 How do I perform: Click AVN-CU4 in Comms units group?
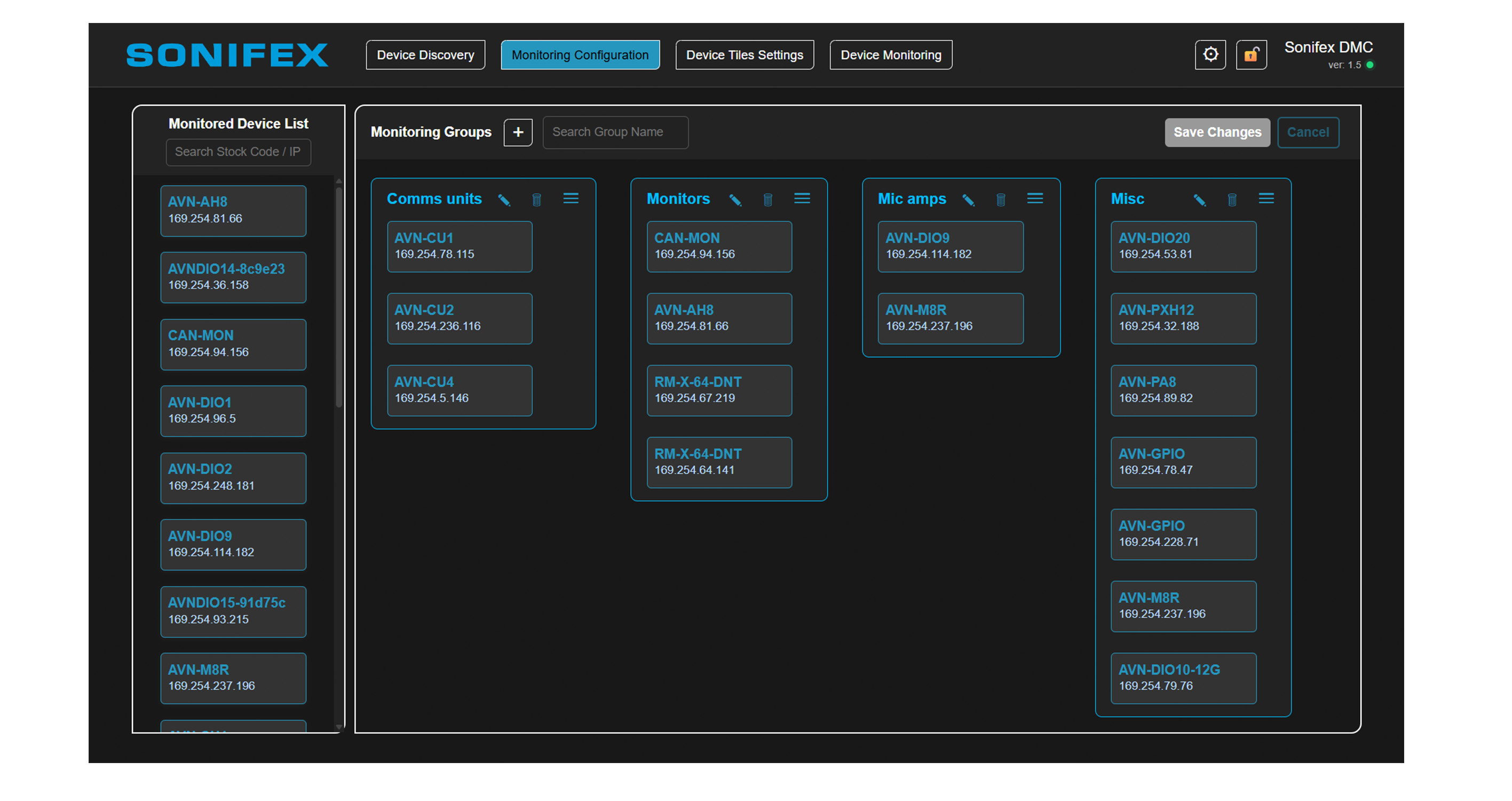pos(460,390)
